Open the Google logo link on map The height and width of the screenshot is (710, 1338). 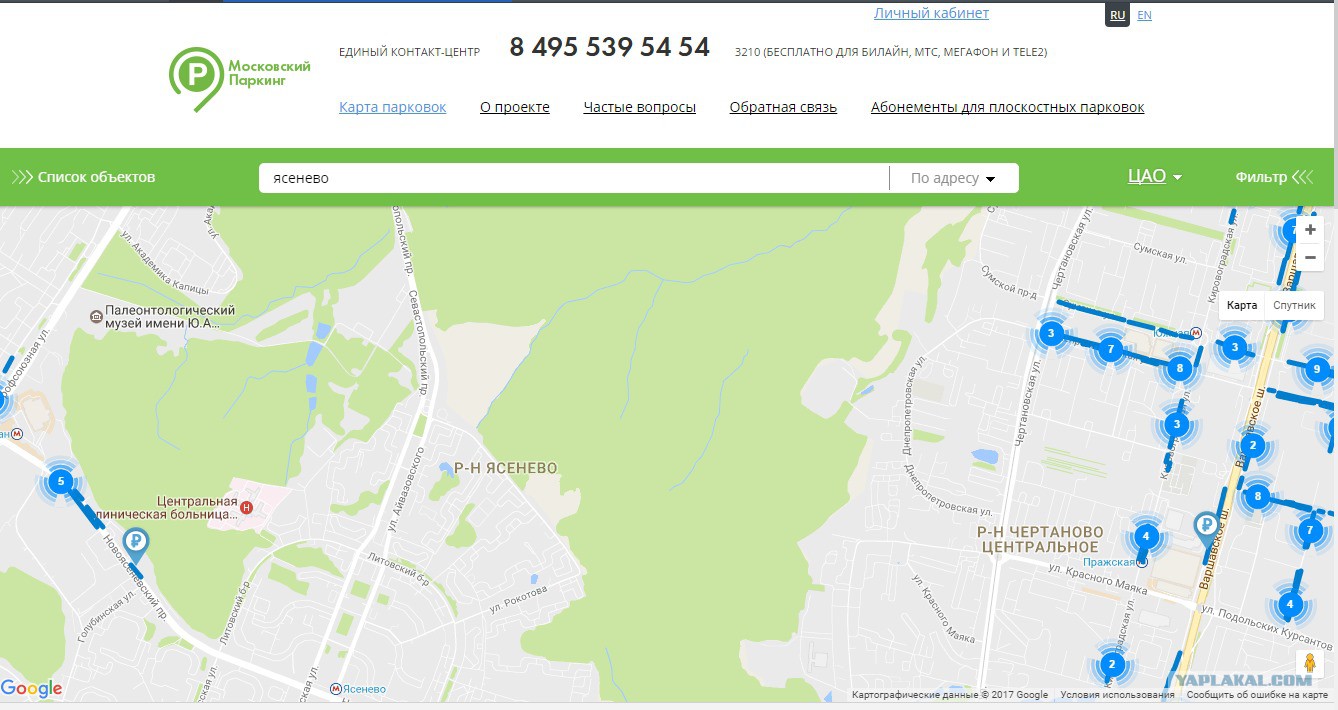(32, 688)
